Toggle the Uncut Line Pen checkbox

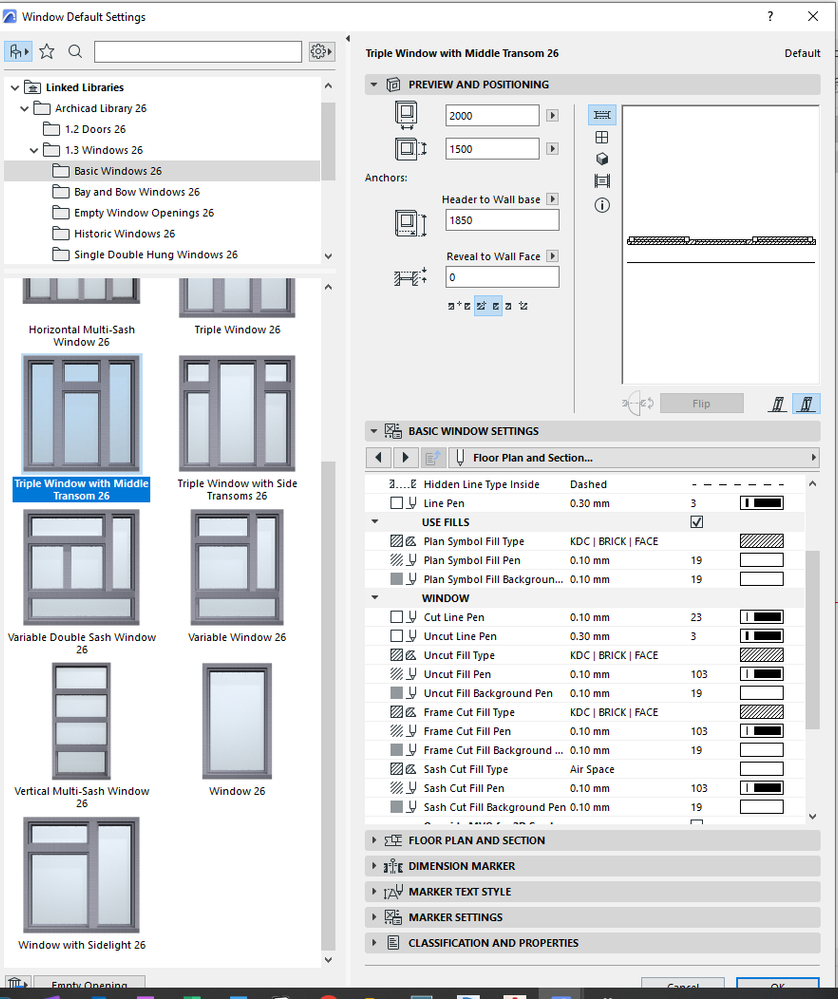pyautogui.click(x=396, y=636)
